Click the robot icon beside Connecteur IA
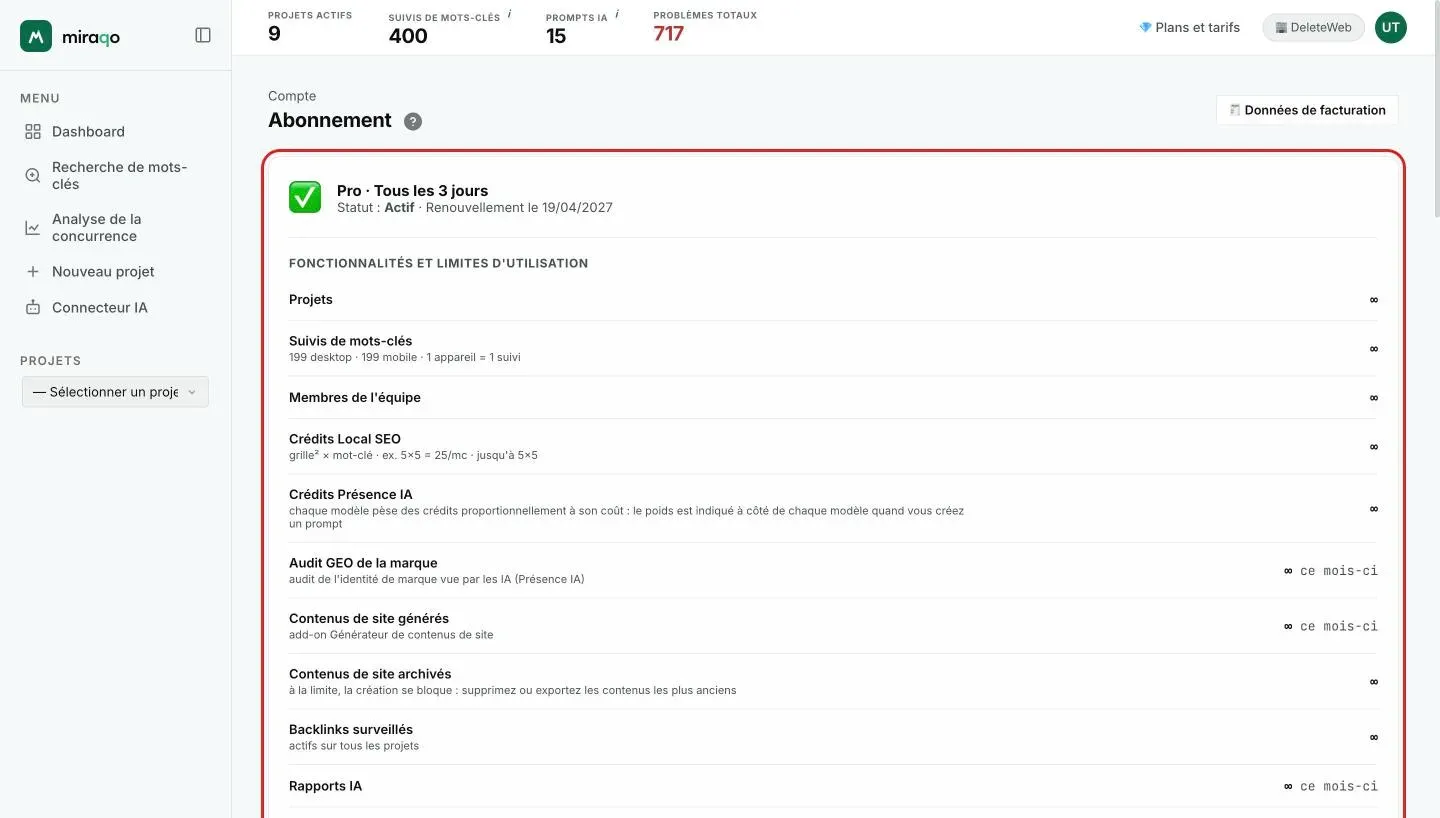The height and width of the screenshot is (818, 1440). pos(33,307)
